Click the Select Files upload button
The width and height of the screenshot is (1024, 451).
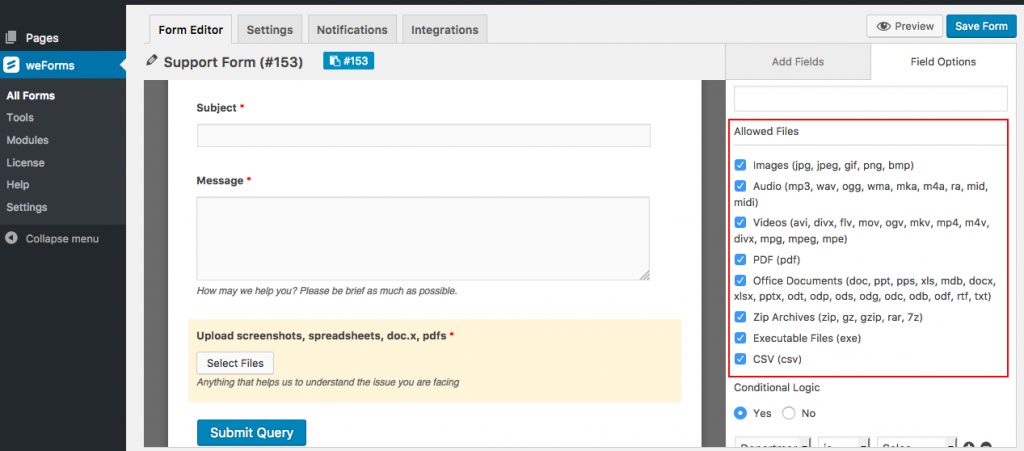(235, 363)
